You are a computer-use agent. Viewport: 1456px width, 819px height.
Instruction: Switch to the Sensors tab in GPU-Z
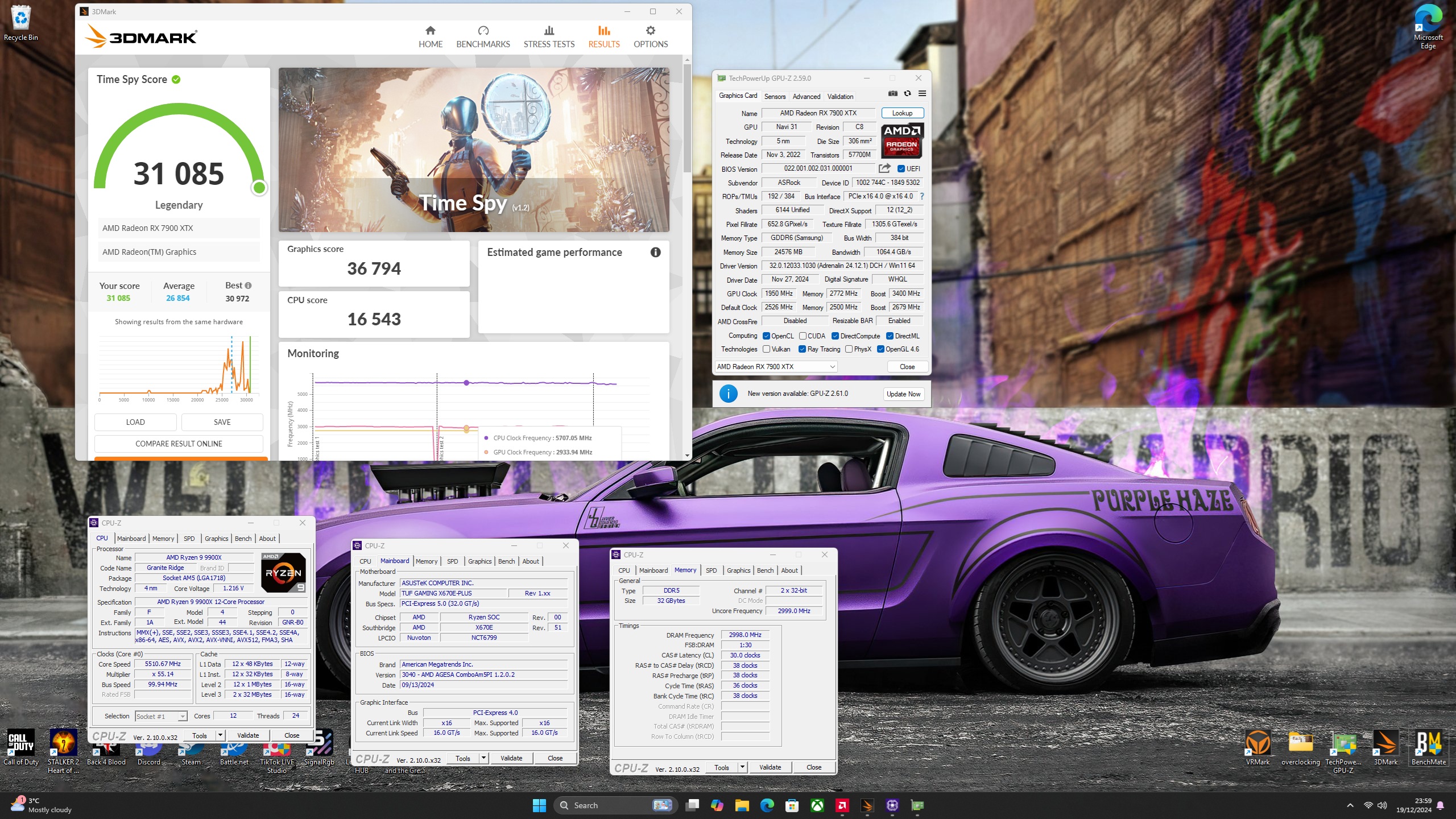pyautogui.click(x=775, y=97)
